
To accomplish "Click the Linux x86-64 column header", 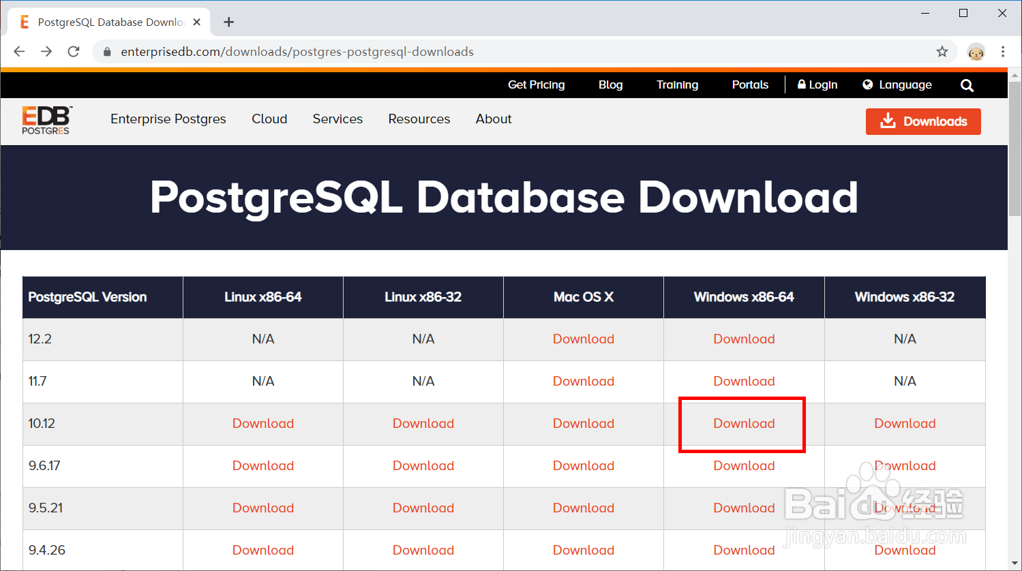I will pyautogui.click(x=263, y=297).
